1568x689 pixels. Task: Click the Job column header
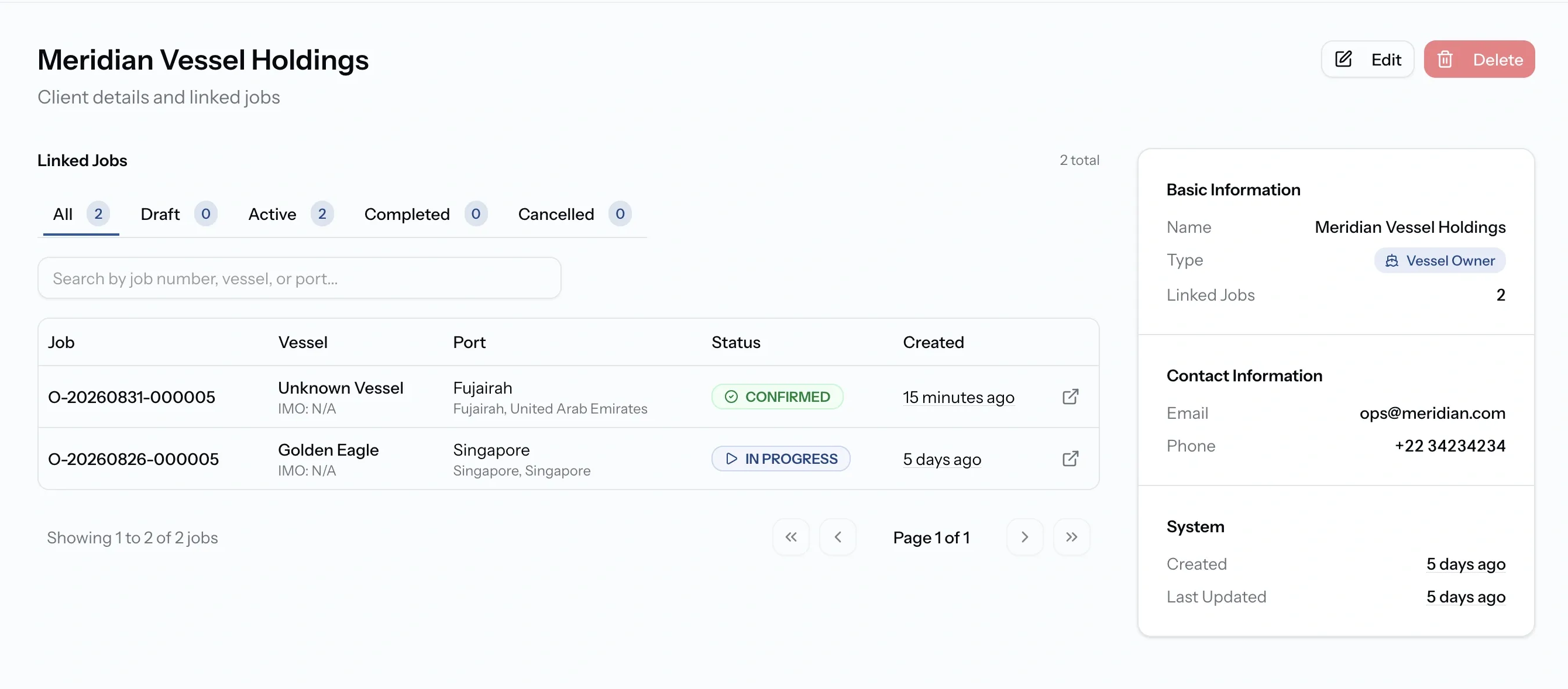tap(61, 342)
